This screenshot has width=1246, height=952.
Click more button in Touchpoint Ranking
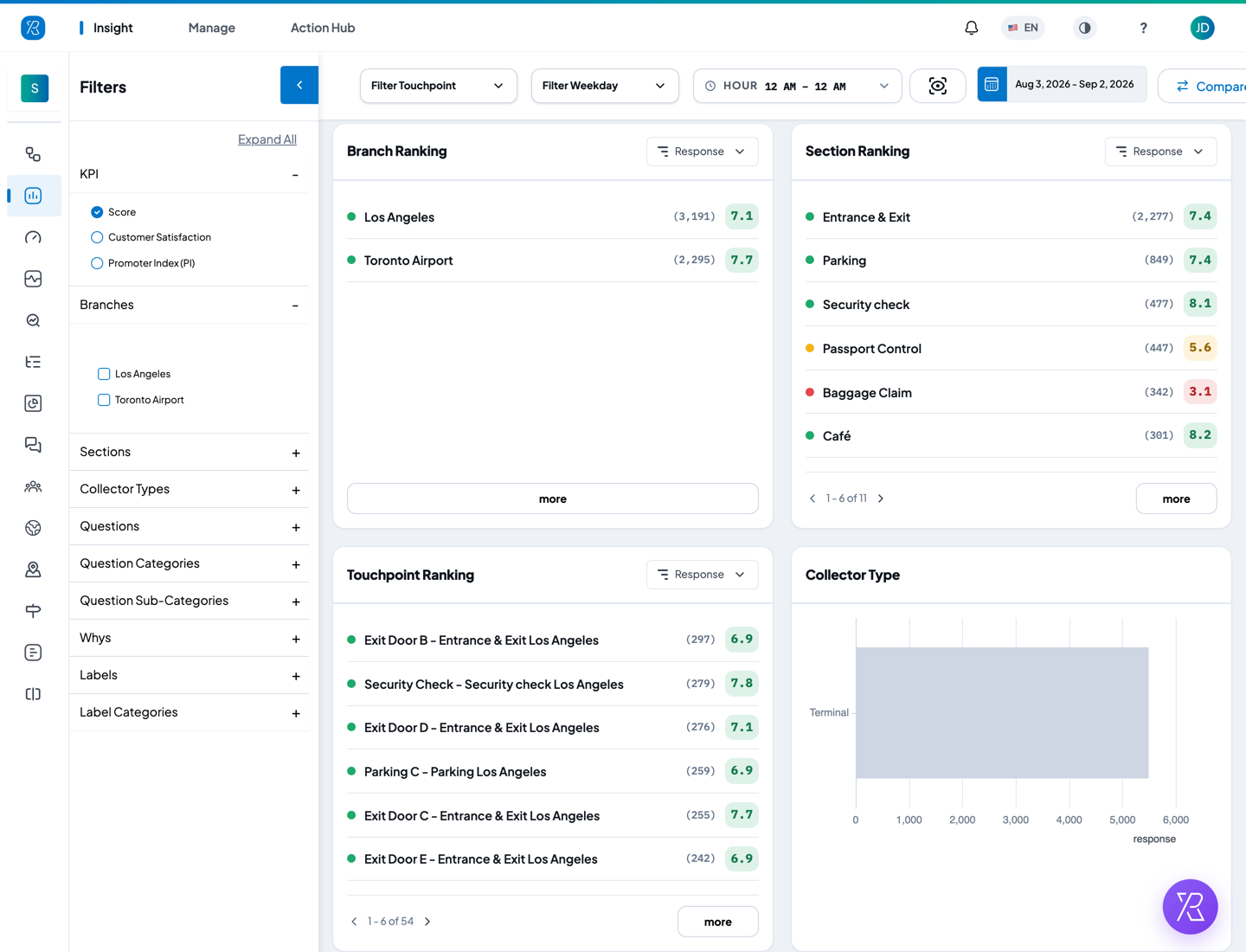pos(718,922)
